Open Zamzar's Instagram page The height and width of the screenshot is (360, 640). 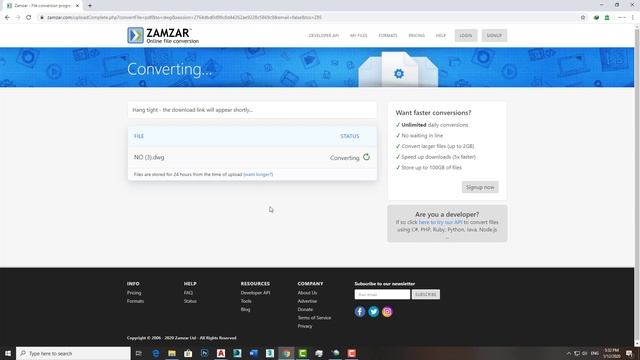387,311
